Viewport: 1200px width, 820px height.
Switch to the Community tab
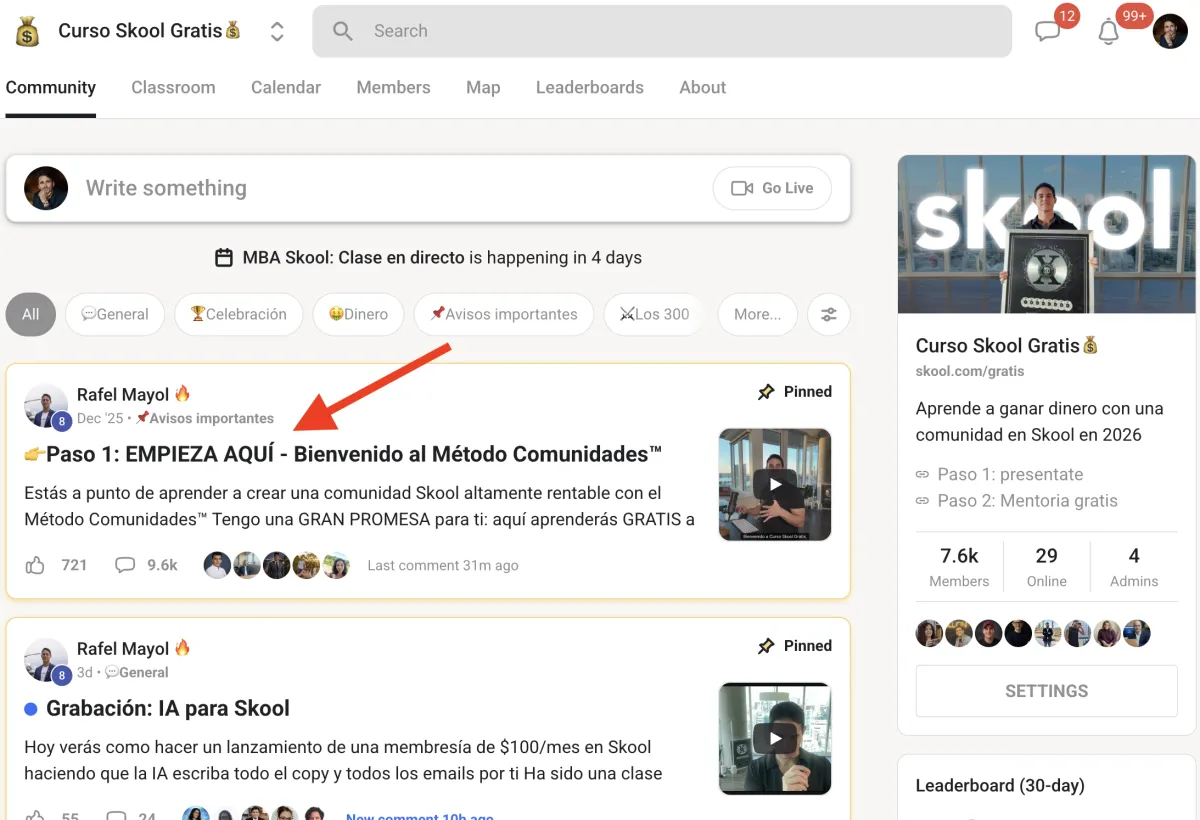51,87
